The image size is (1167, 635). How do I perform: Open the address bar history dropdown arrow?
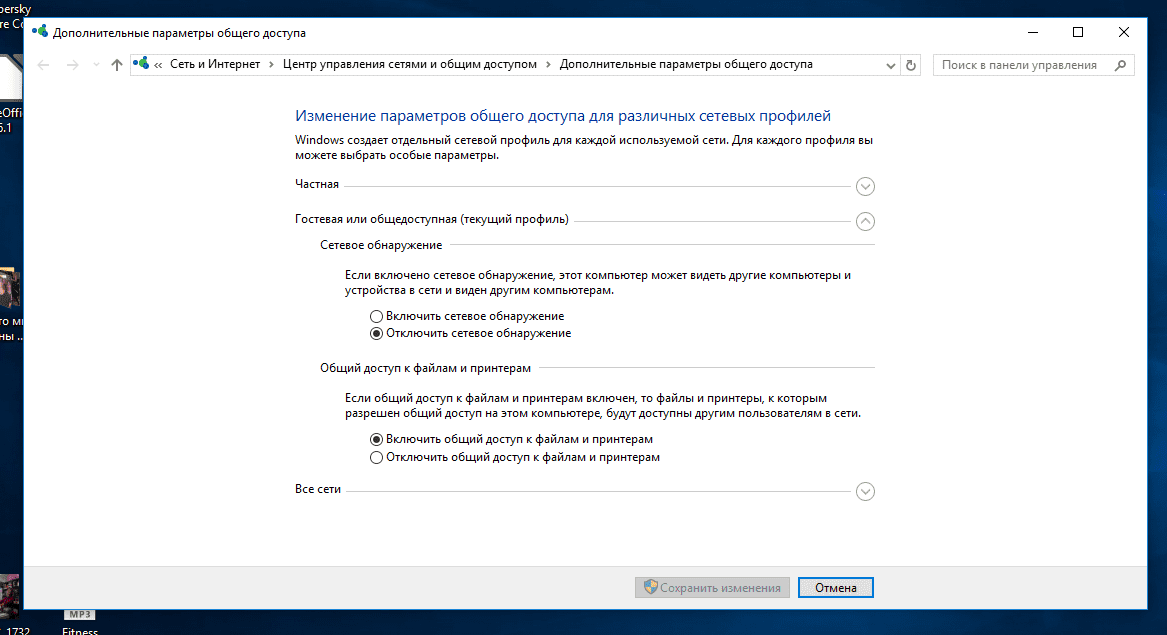[x=889, y=65]
